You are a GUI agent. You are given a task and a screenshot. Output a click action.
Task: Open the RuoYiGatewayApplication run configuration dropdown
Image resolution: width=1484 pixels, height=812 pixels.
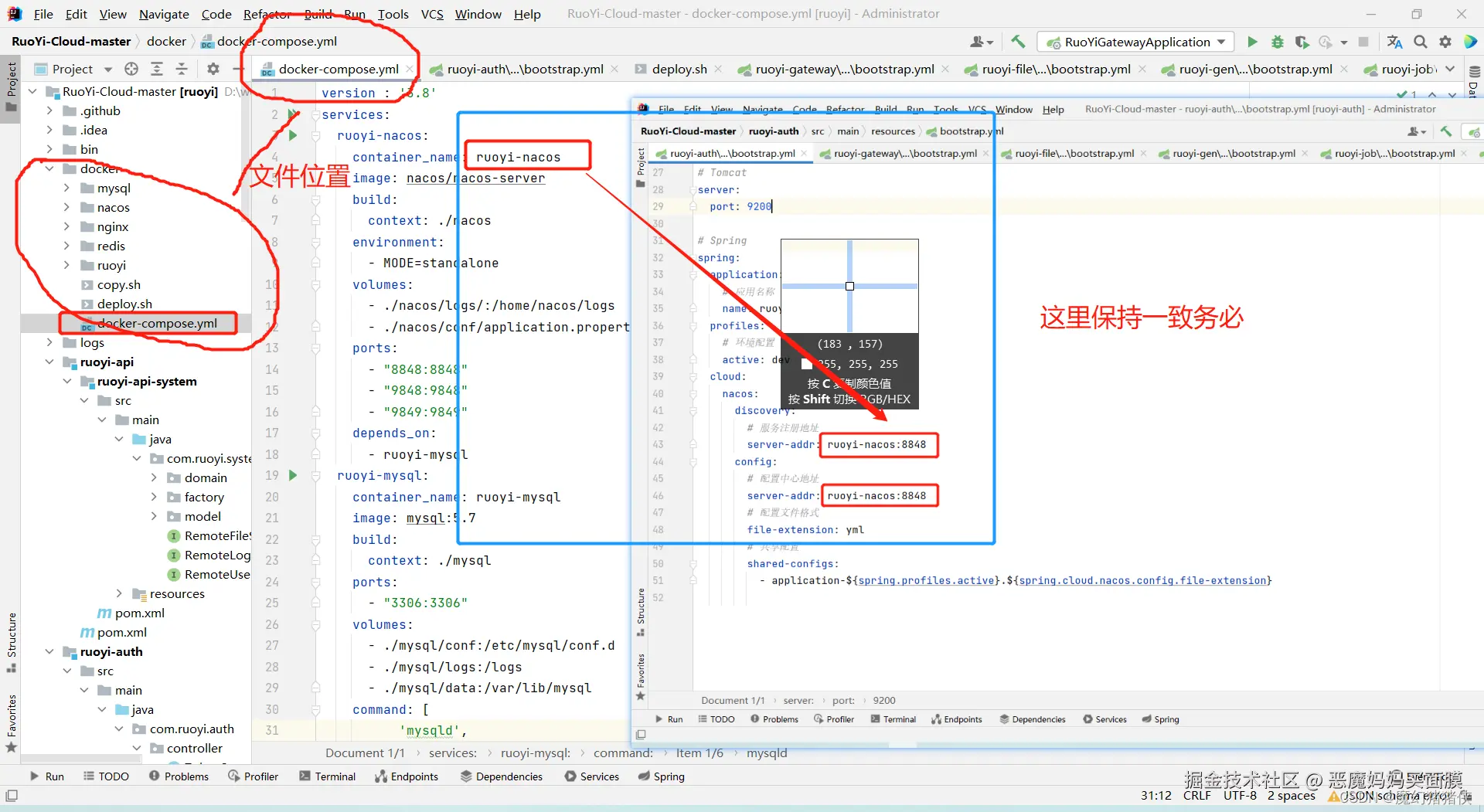click(x=1135, y=42)
